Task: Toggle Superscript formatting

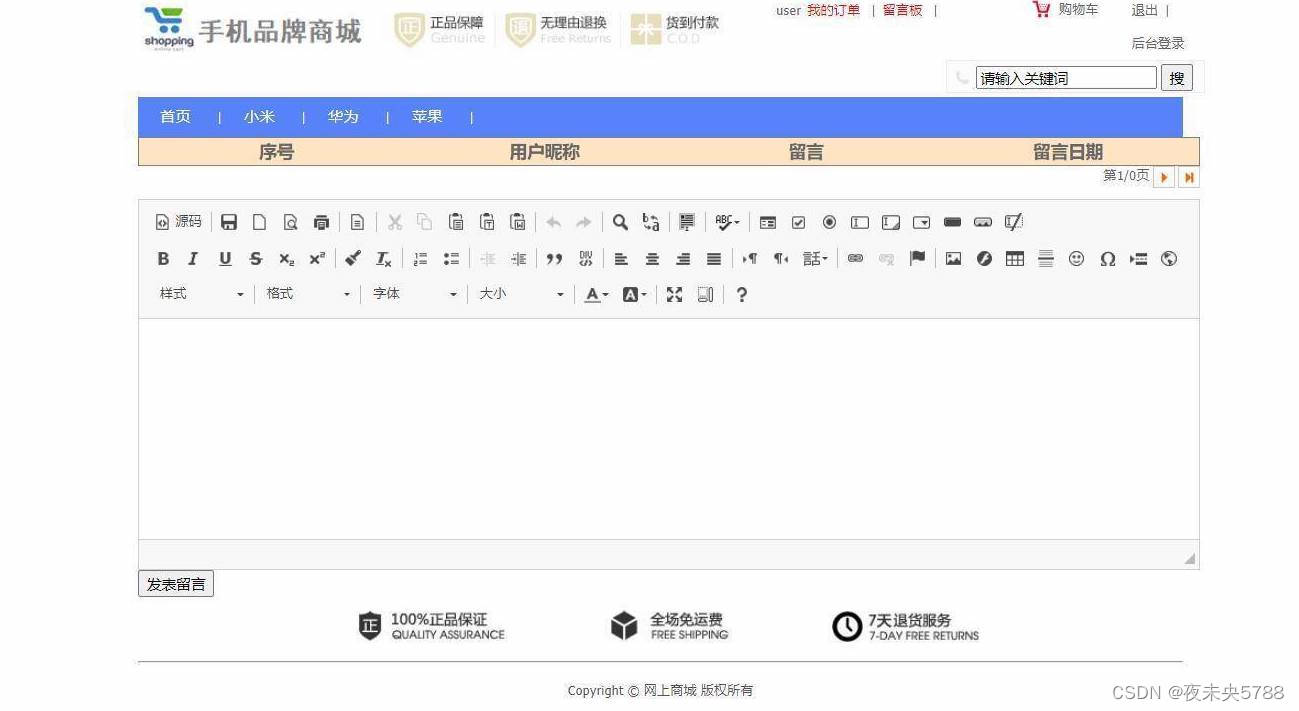Action: pos(317,259)
